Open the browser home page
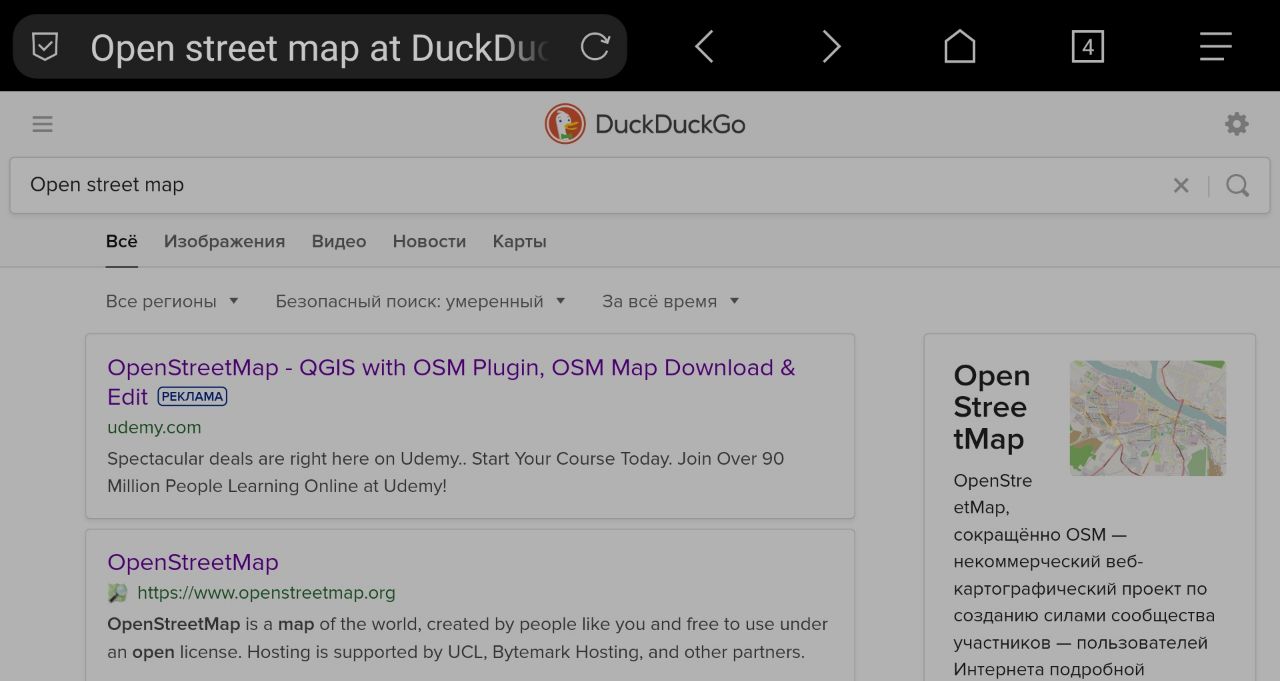The height and width of the screenshot is (681, 1280). pyautogui.click(x=959, y=46)
